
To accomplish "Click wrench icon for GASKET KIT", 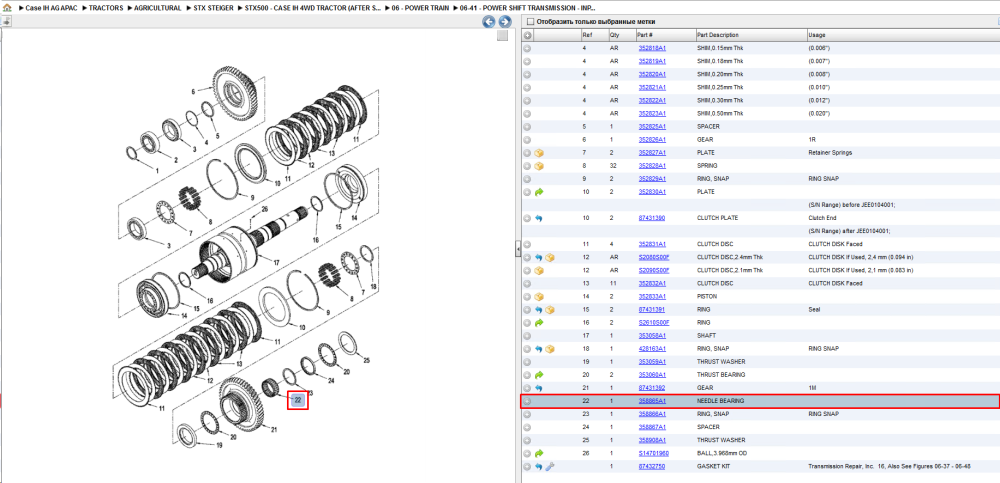I will [x=550, y=466].
